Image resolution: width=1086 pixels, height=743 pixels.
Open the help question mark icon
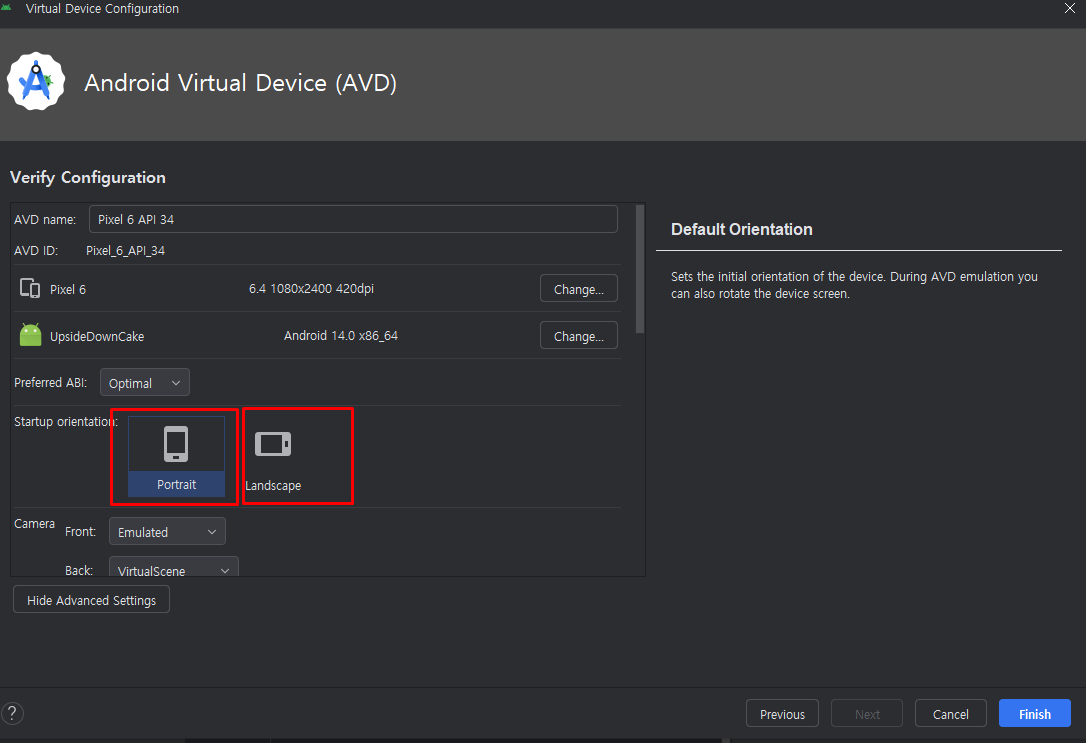point(12,713)
